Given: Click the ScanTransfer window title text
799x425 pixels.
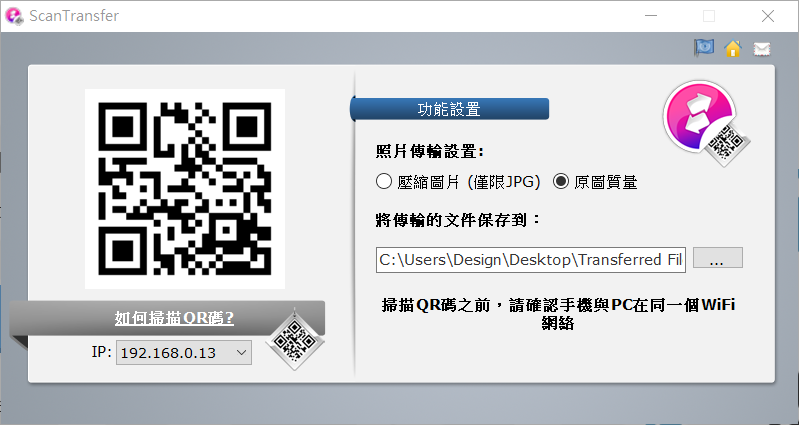Looking at the screenshot, I should point(74,16).
